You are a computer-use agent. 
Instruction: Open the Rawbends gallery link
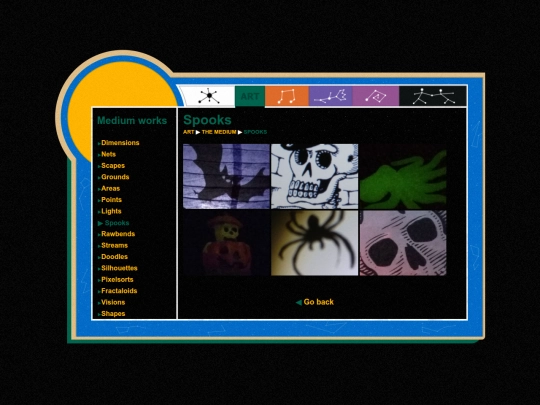118,234
